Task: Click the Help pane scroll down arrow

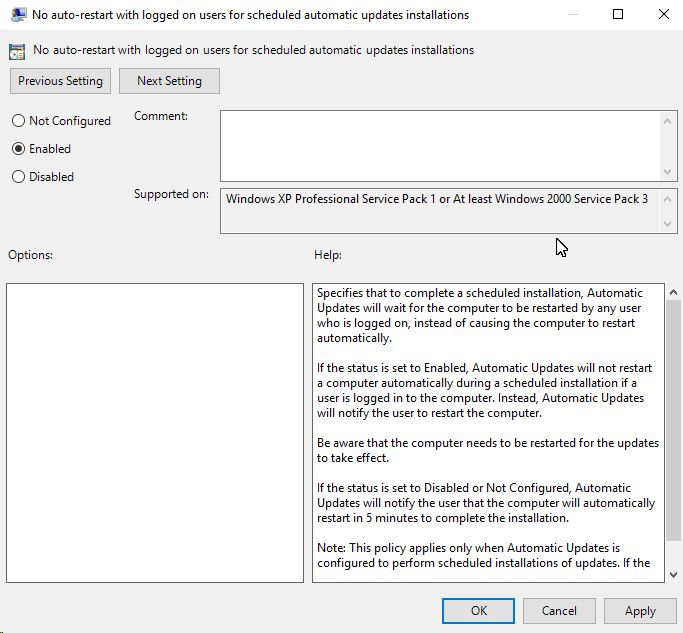Action: pyautogui.click(x=673, y=575)
